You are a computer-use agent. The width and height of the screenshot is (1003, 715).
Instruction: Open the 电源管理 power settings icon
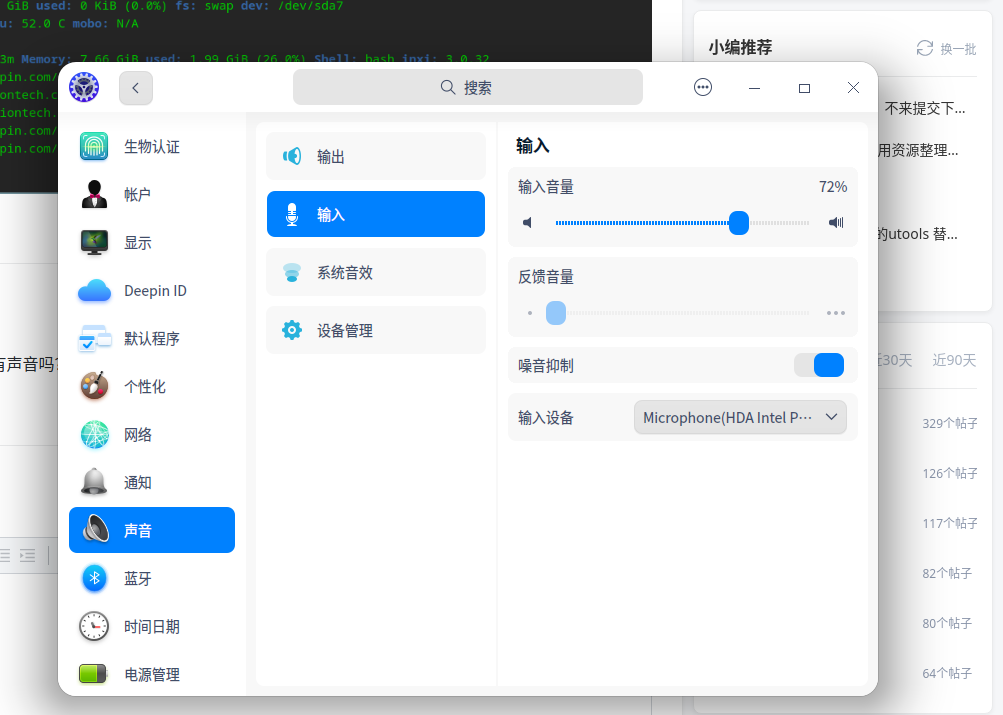pos(93,674)
